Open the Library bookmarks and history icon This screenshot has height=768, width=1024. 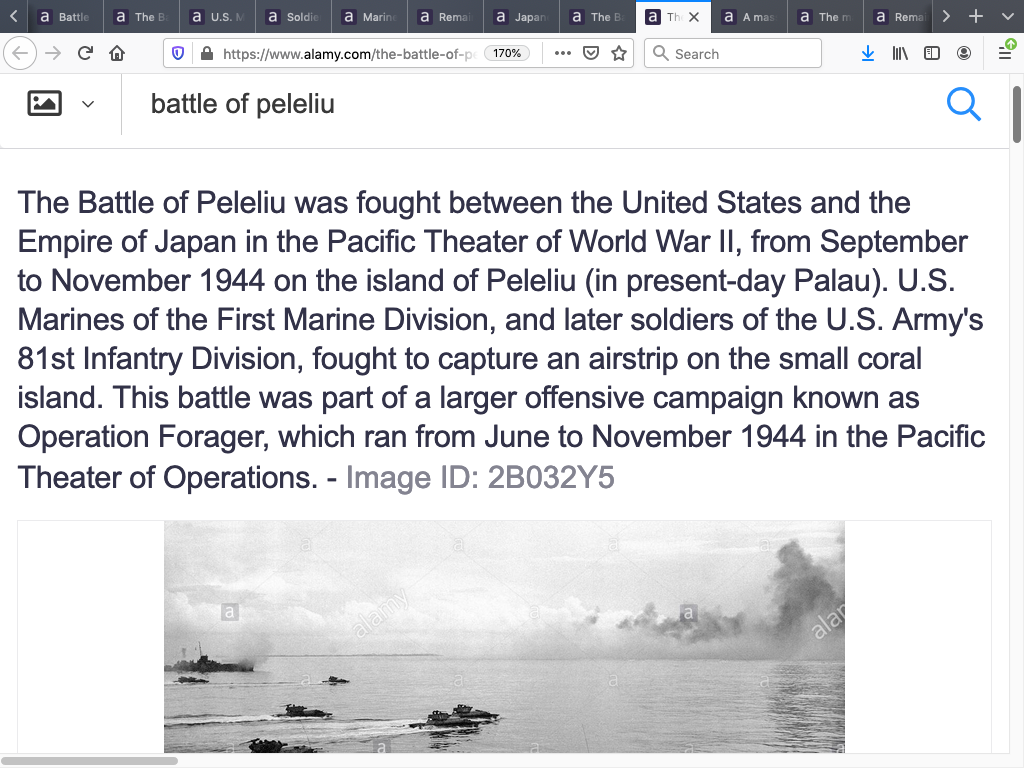900,54
